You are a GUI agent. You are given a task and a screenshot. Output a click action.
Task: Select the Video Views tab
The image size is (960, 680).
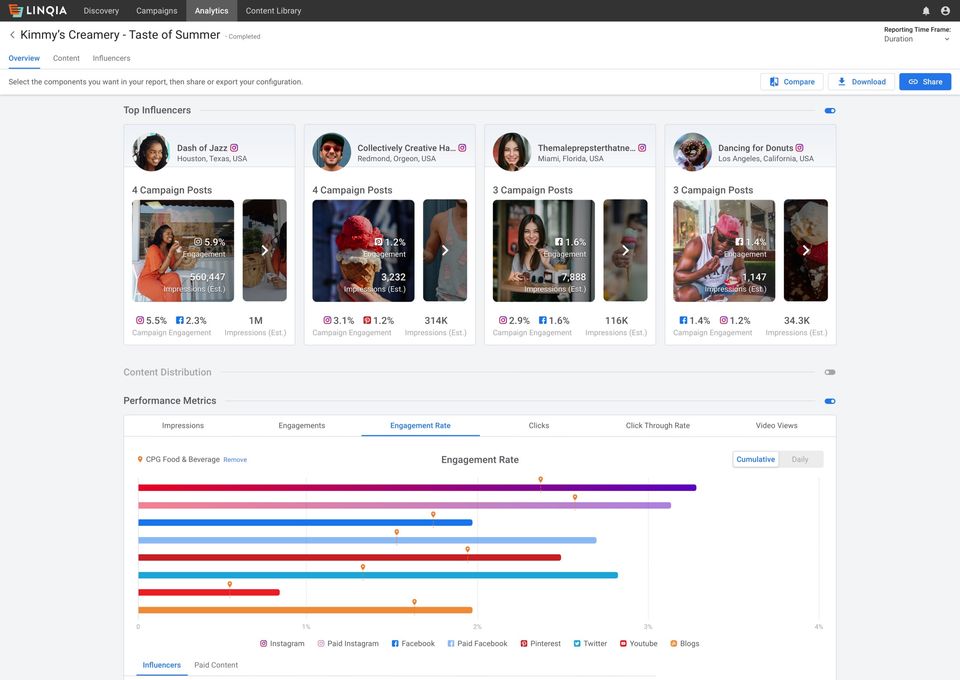coord(776,425)
